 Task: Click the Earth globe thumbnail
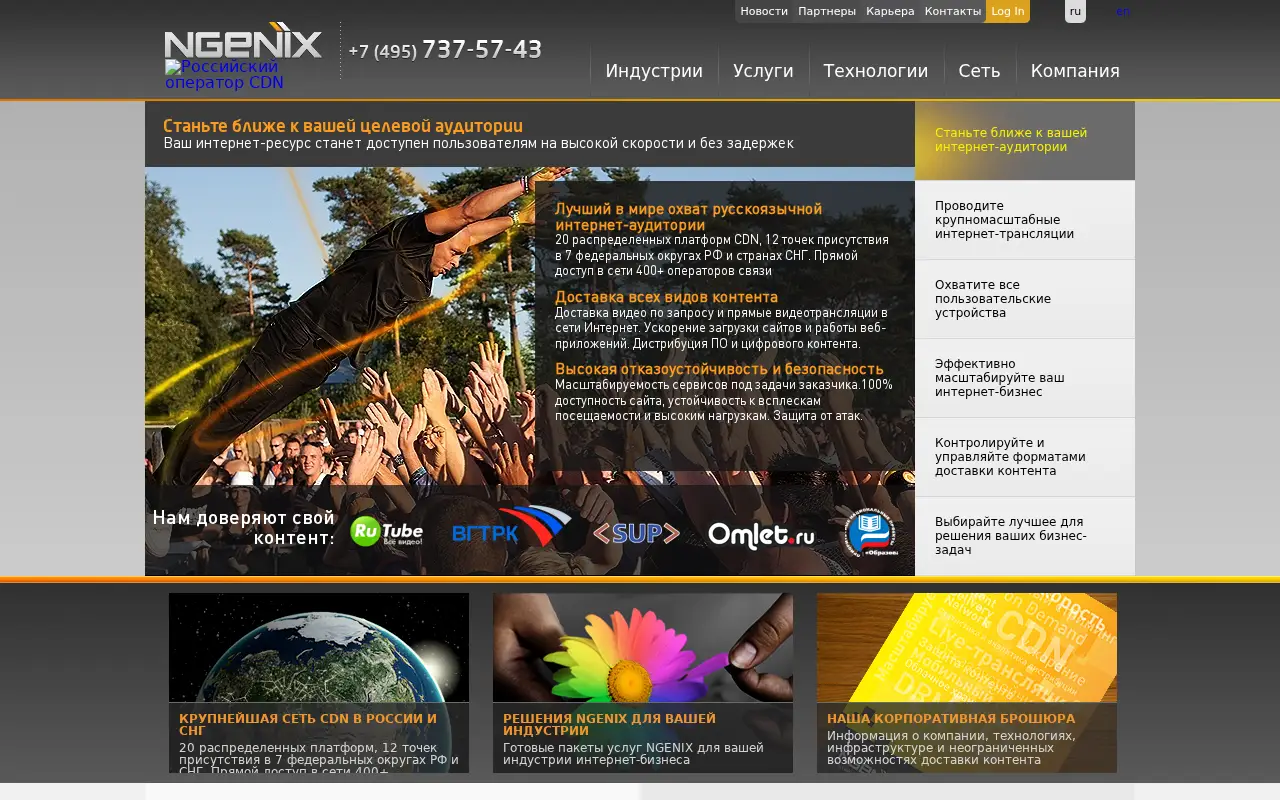coord(319,648)
